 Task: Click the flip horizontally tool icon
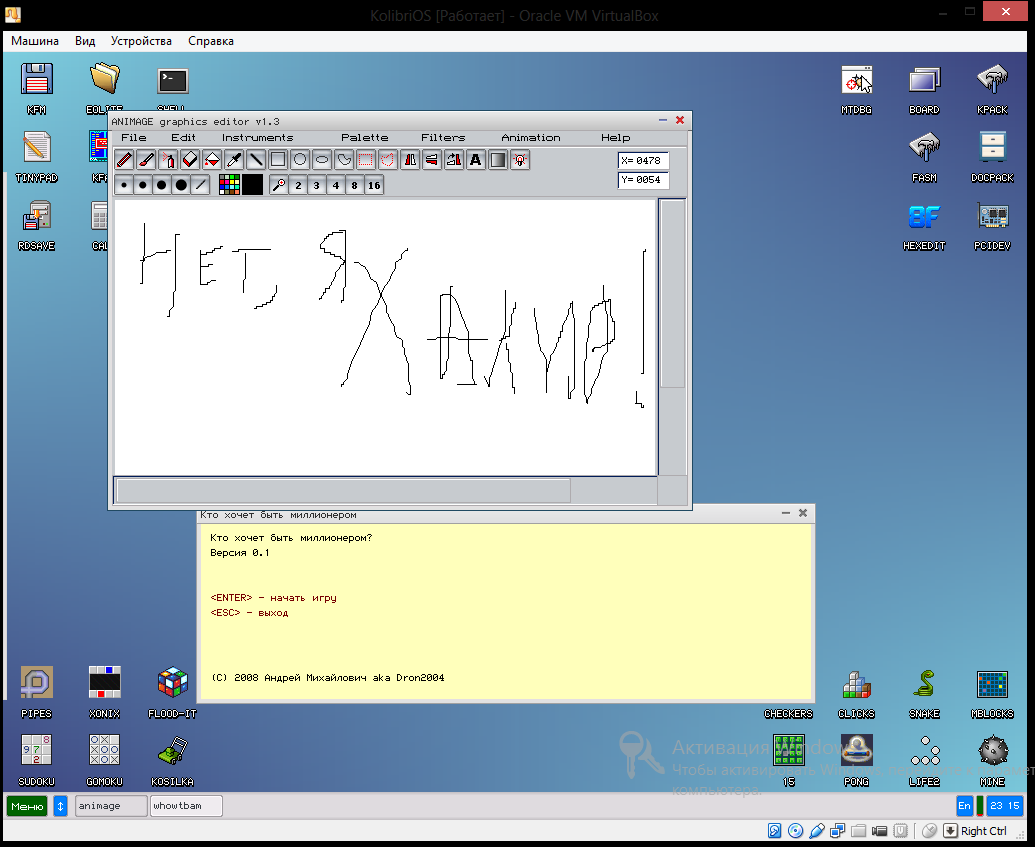pyautogui.click(x=410, y=160)
